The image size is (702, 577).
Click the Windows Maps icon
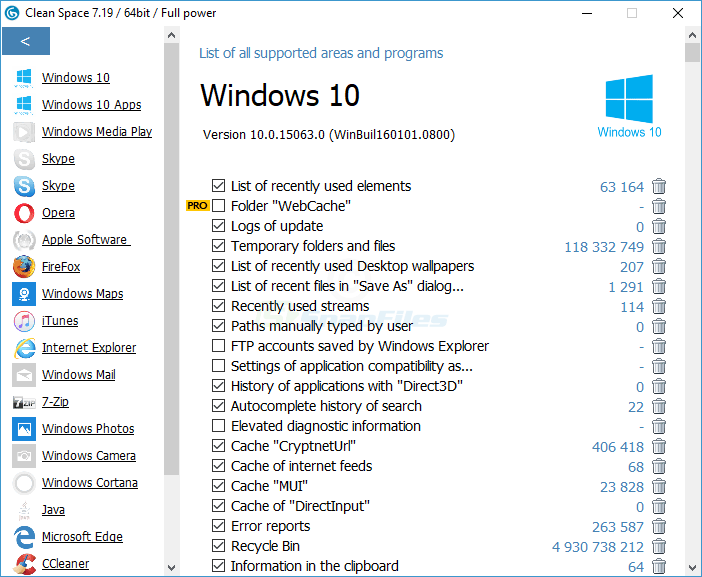pyautogui.click(x=24, y=294)
